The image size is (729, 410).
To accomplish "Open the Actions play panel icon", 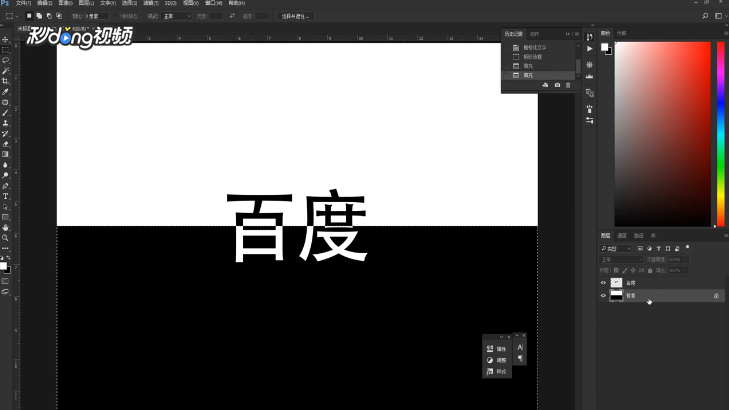I will click(x=590, y=49).
